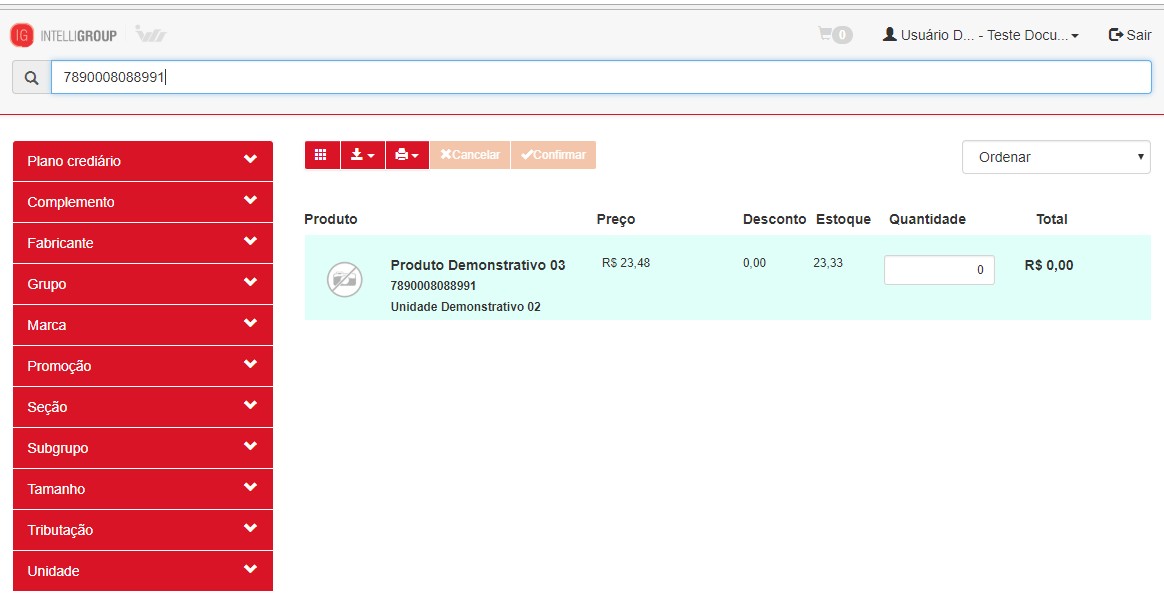Viewport: 1164px width, 601px height.
Task: Click the Produto column header
Action: tap(331, 219)
